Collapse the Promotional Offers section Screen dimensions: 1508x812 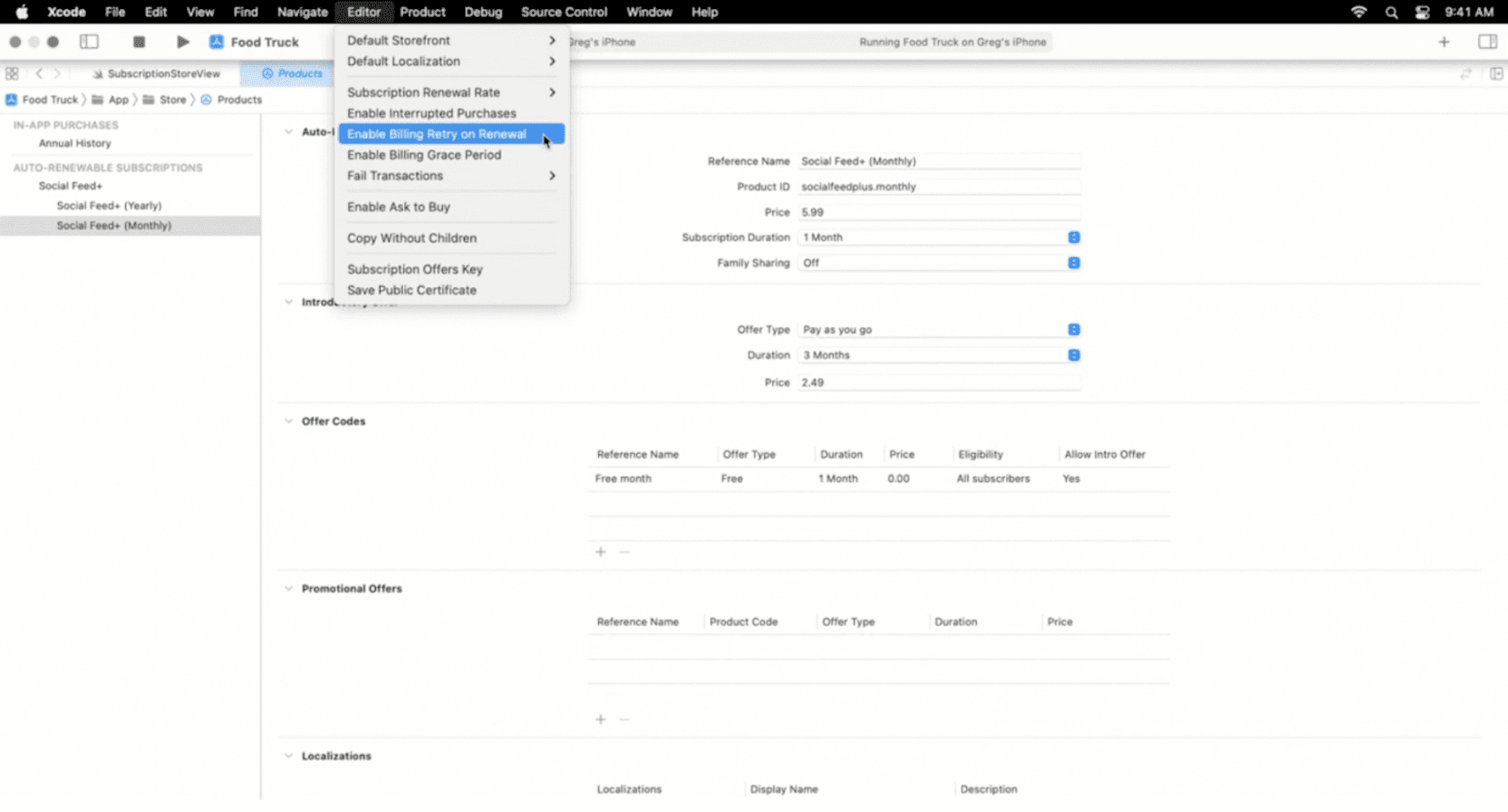coord(288,589)
